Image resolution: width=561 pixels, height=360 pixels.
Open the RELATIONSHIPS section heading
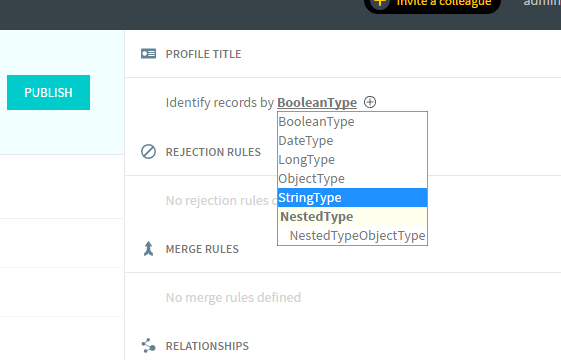click(x=207, y=346)
